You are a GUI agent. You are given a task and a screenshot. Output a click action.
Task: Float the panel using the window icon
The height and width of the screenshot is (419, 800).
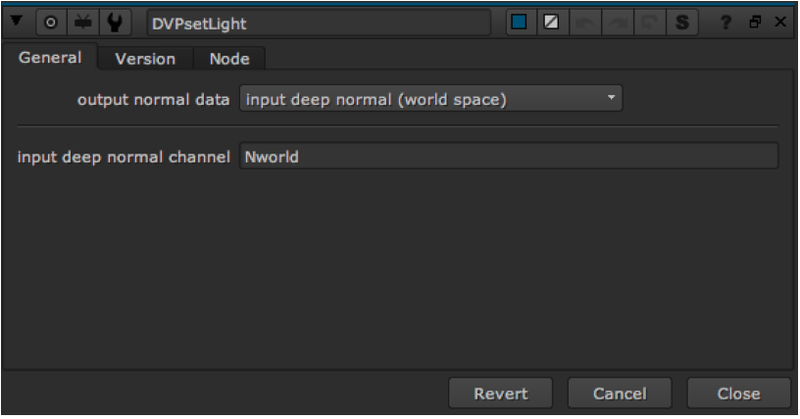755,22
